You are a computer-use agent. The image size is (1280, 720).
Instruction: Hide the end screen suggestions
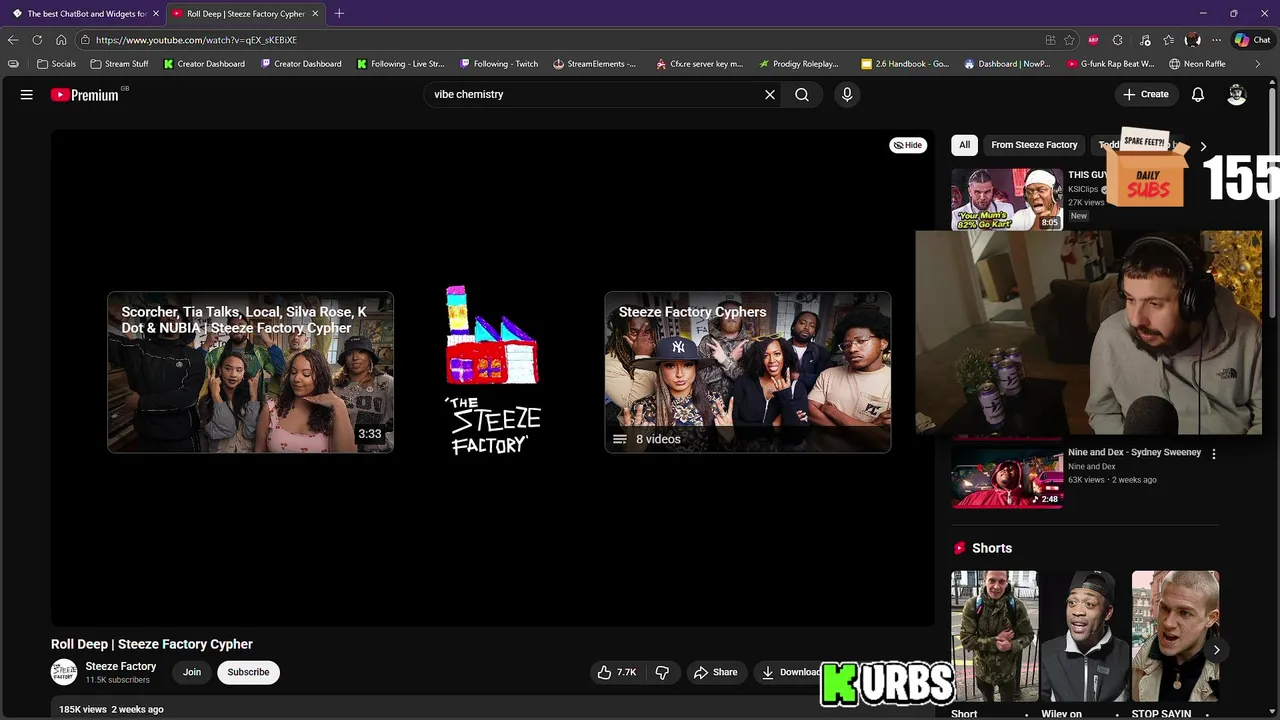(908, 145)
